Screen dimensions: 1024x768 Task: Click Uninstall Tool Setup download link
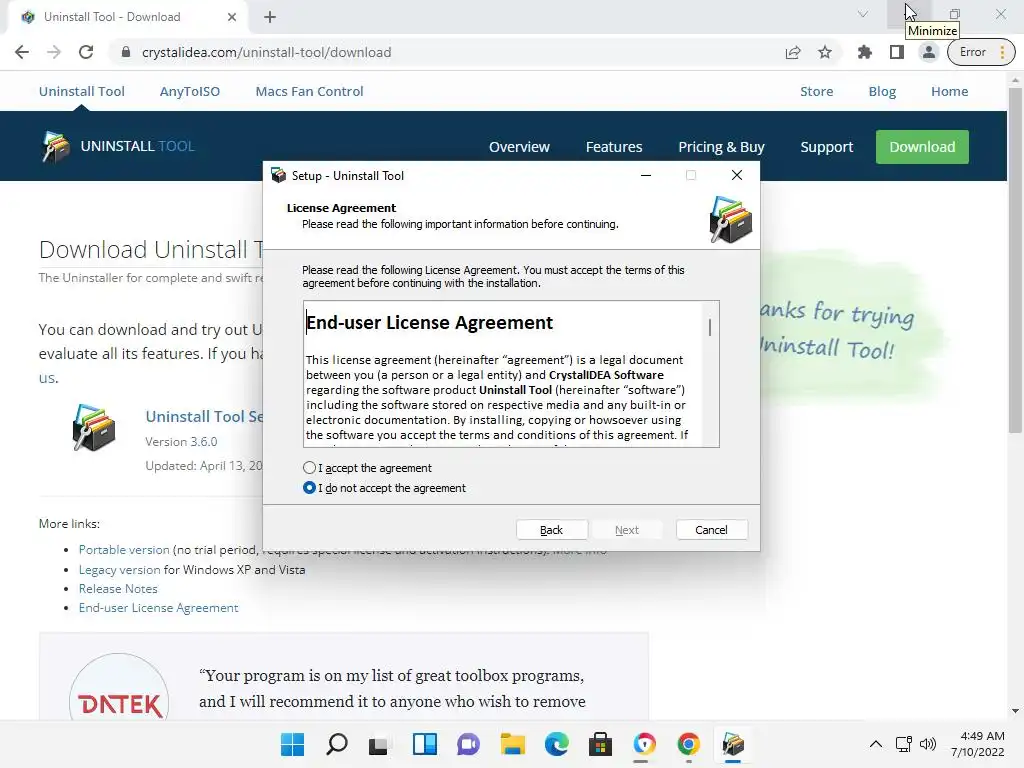(204, 417)
